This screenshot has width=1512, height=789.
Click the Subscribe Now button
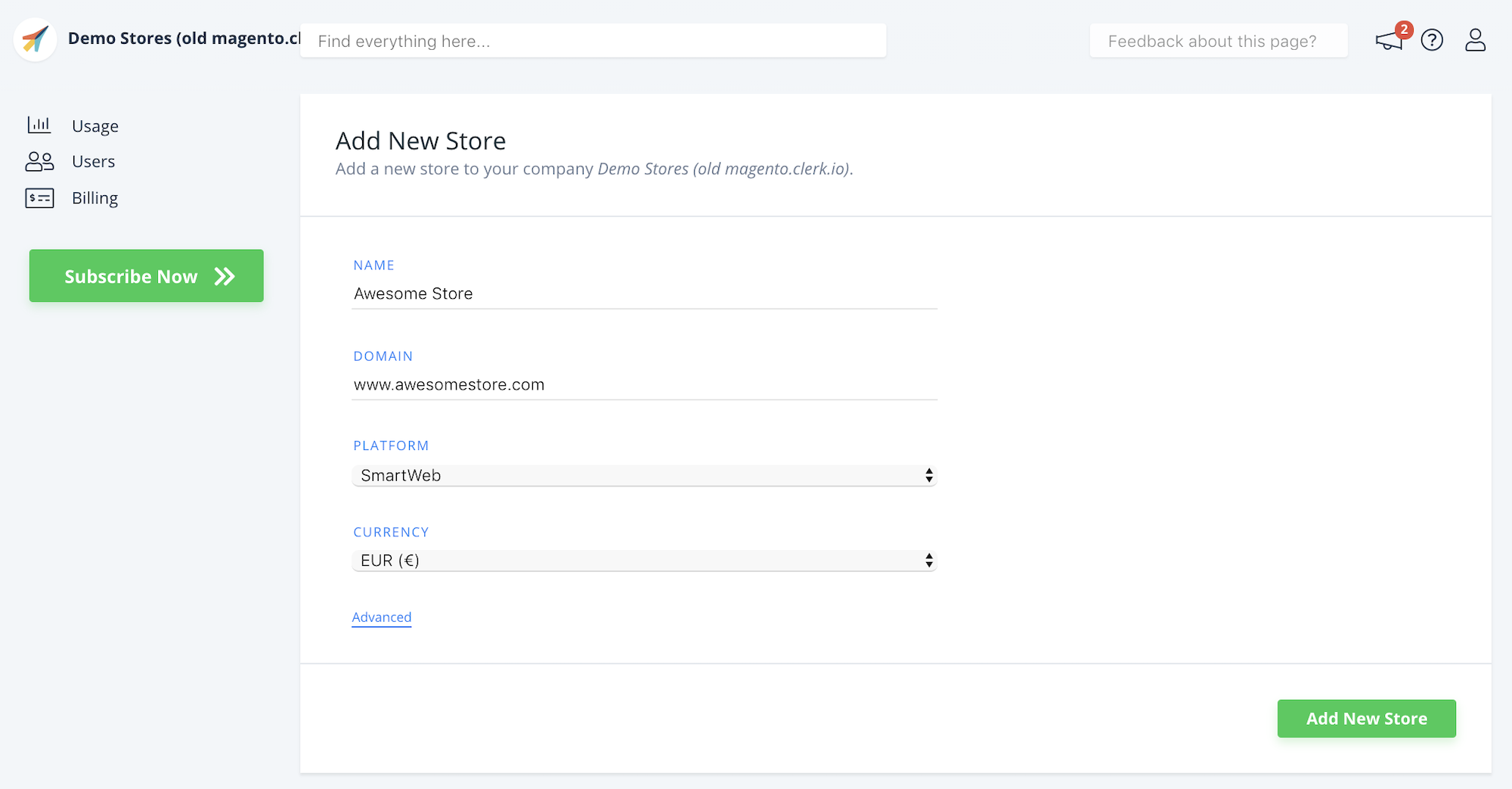[145, 275]
